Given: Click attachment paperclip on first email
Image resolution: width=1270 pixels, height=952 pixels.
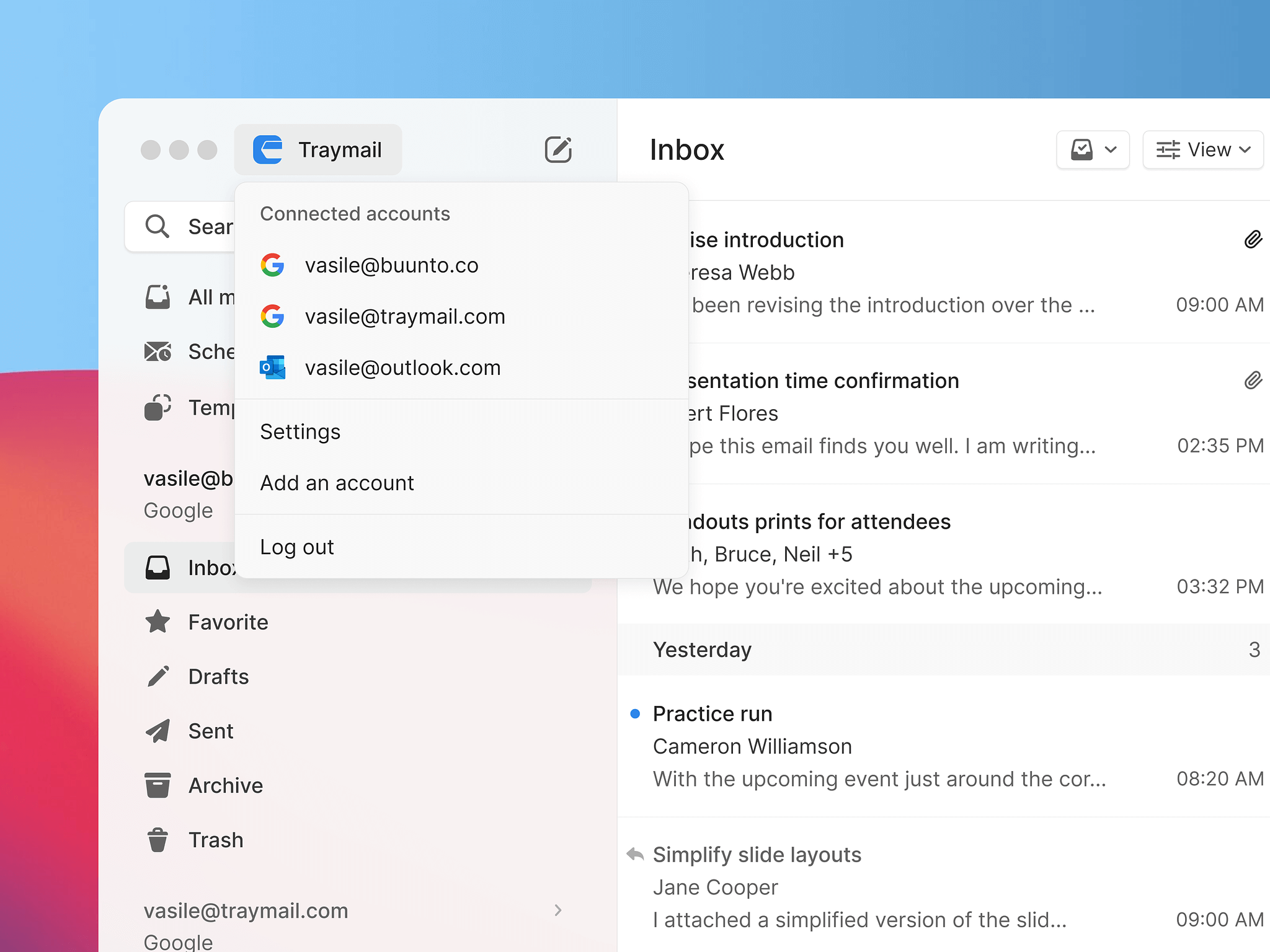Looking at the screenshot, I should [x=1253, y=240].
